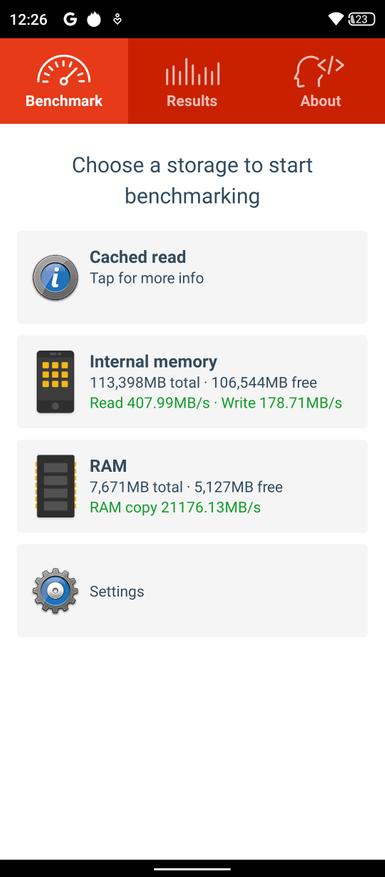Select the Benchmark tab label
The image size is (385, 877).
(x=64, y=101)
